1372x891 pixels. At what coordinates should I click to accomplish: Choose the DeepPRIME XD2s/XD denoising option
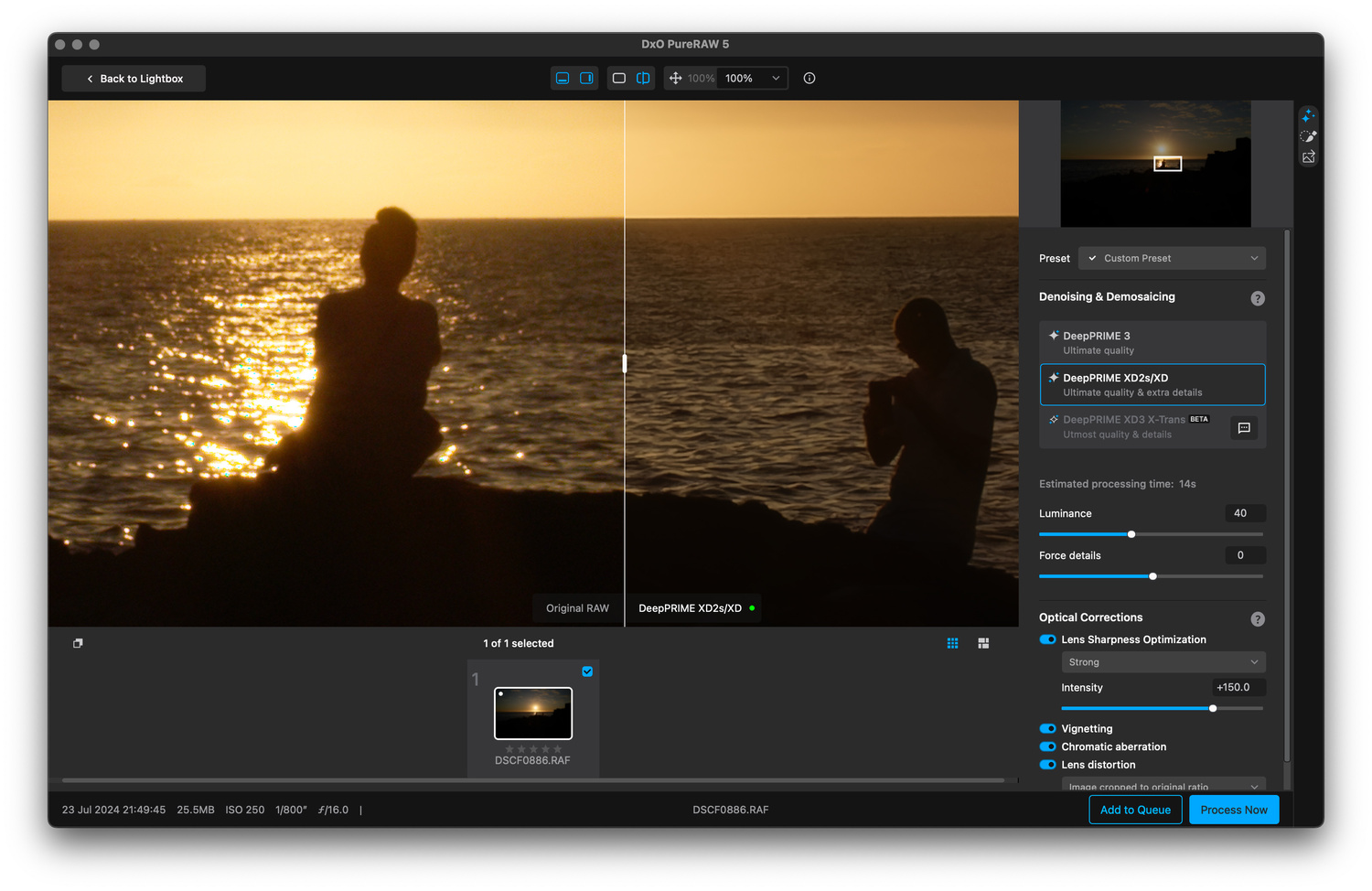(1152, 384)
